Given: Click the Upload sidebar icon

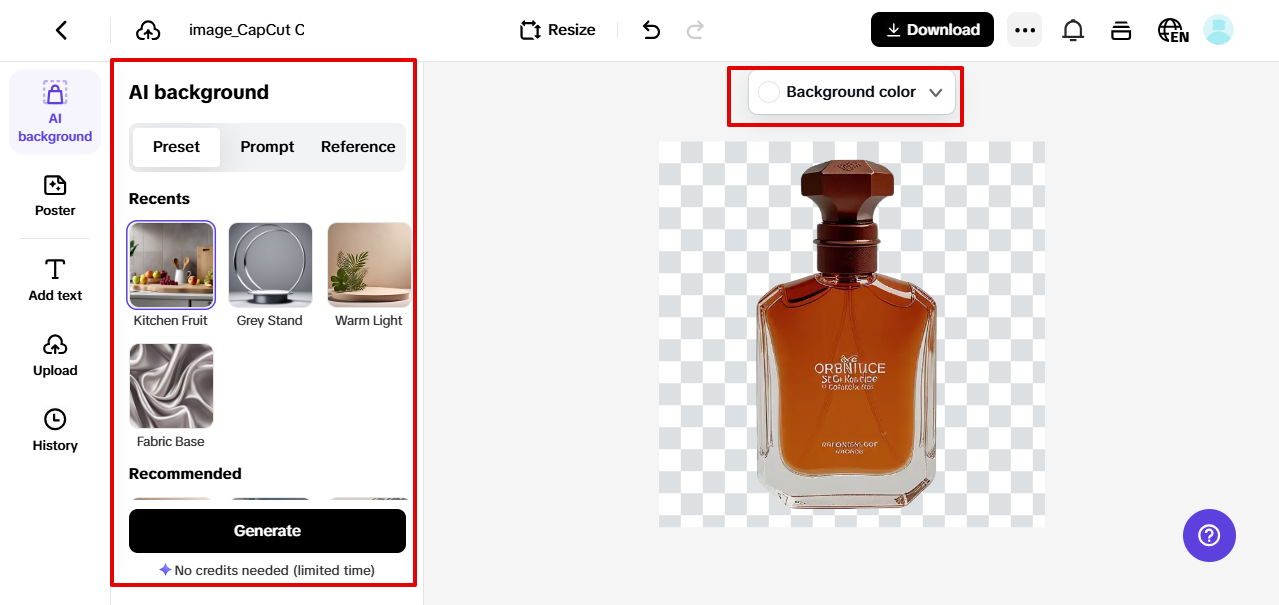Looking at the screenshot, I should (54, 354).
